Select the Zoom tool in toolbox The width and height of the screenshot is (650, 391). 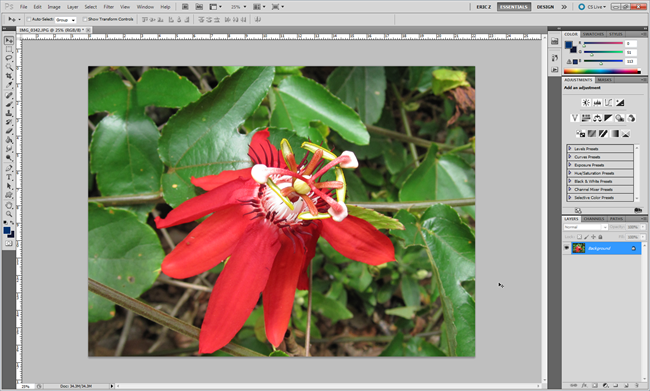9,214
